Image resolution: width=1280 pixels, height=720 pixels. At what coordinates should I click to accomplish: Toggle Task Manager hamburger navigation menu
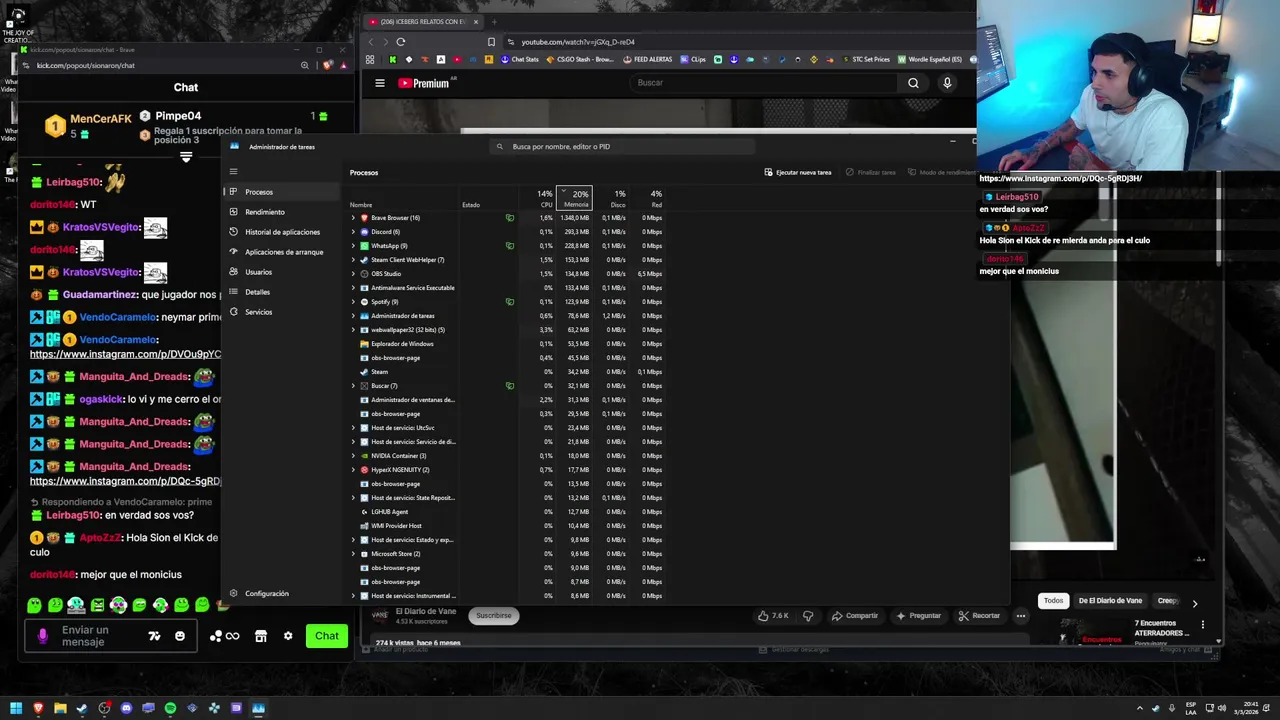(233, 172)
